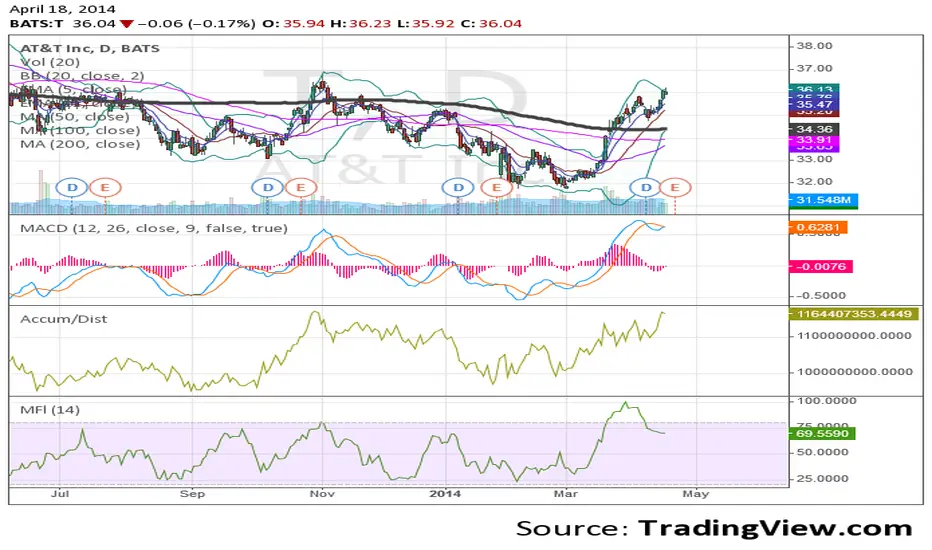Select the E earnings marker after 2014
Viewport: 932px width, 550px height.
496,188
